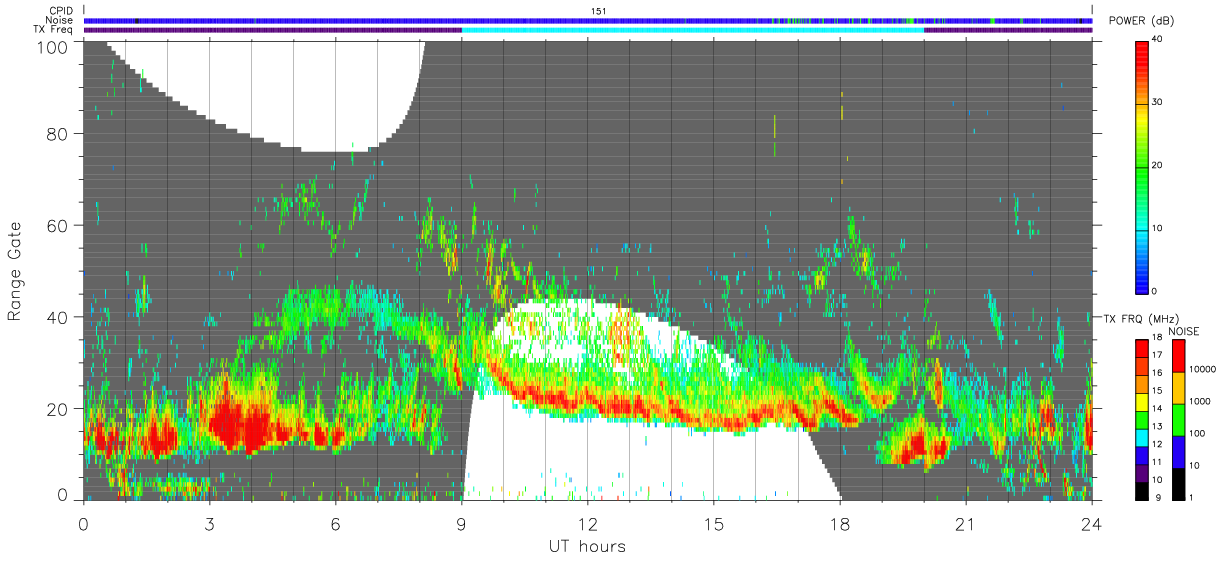Pick the blue 11–12 MHz TX FRQ swatch
The height and width of the screenshot is (567, 1228).
[x=1141, y=455]
